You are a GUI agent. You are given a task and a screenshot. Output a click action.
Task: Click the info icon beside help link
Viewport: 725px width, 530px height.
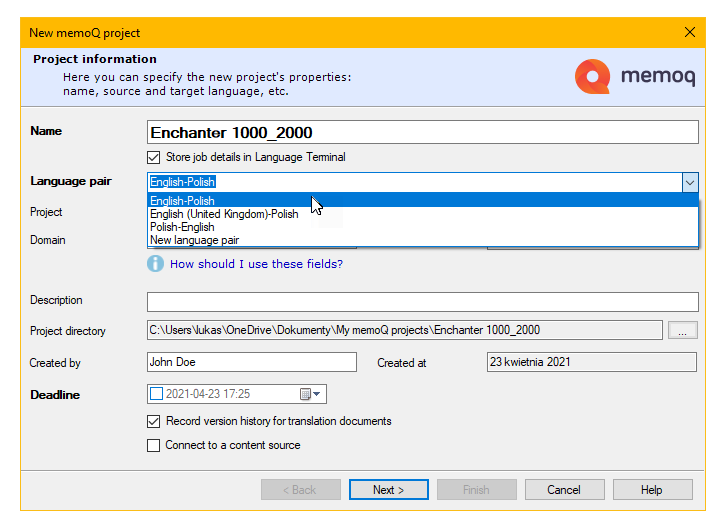point(155,264)
